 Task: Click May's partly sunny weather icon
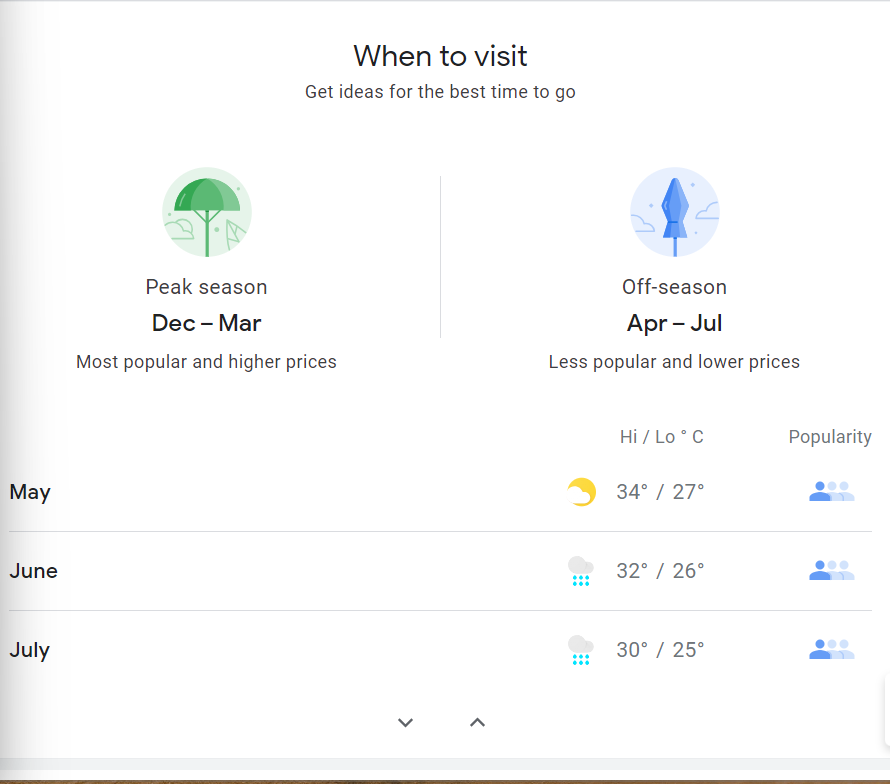click(x=581, y=492)
